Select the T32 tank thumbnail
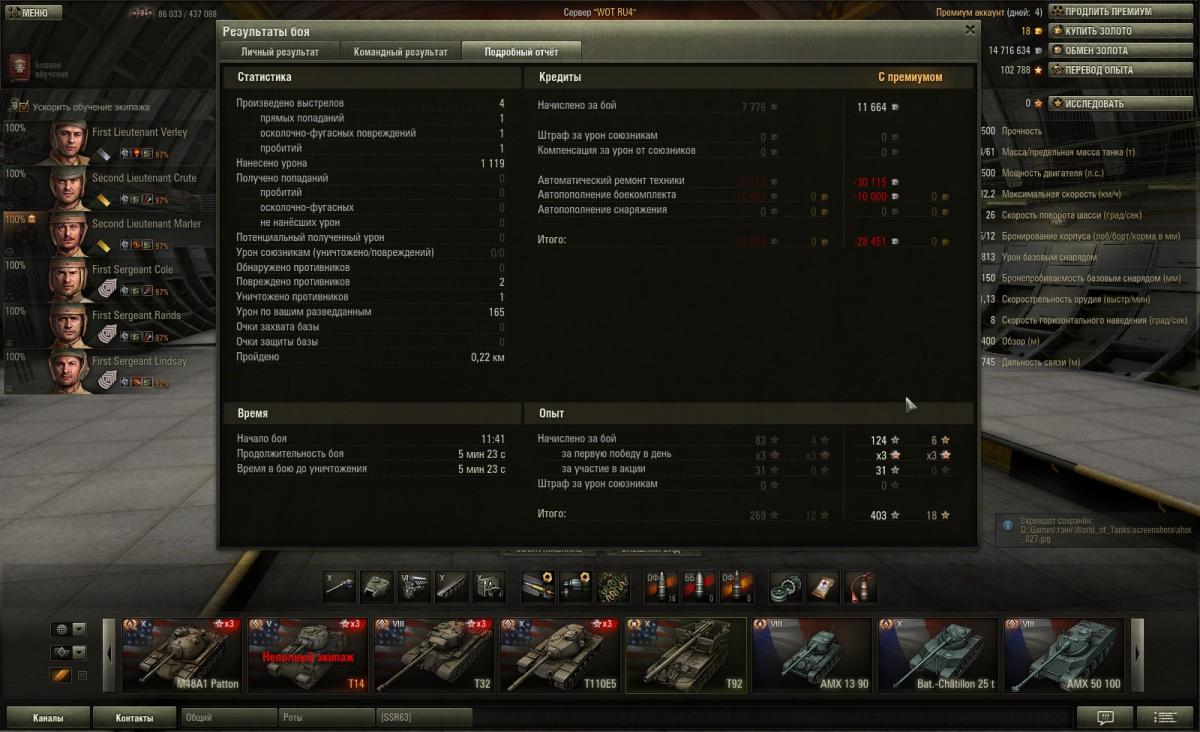This screenshot has width=1200, height=732. pos(433,655)
